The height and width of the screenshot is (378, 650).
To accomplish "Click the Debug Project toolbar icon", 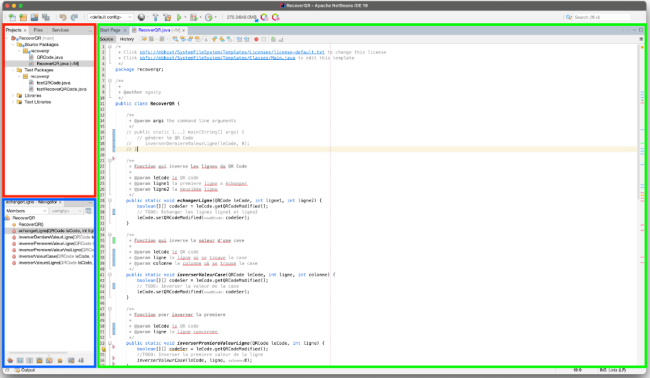I will 194,17.
